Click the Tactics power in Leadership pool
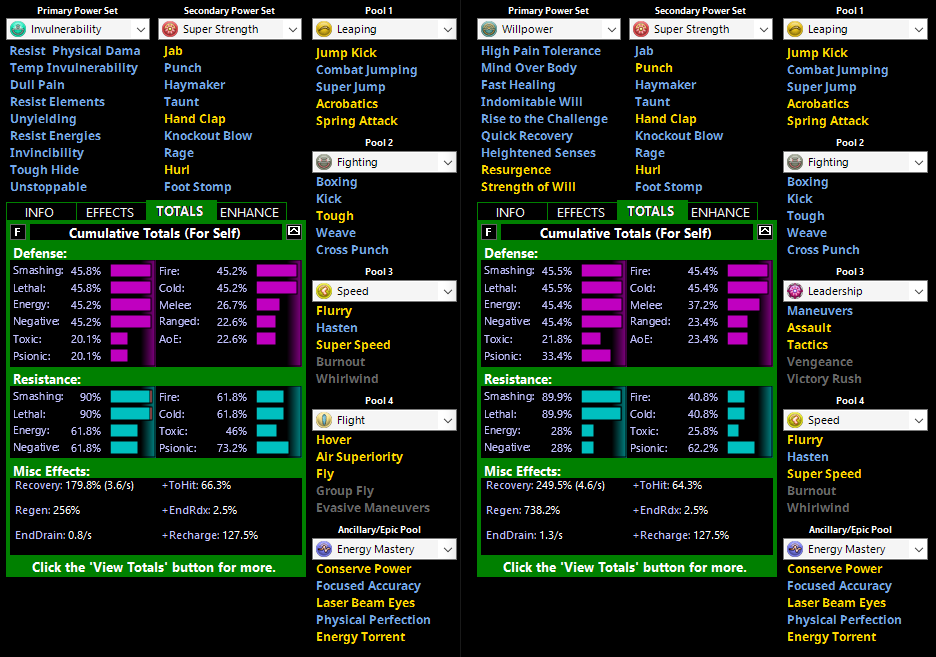Viewport: 936px width, 657px height. (x=807, y=345)
